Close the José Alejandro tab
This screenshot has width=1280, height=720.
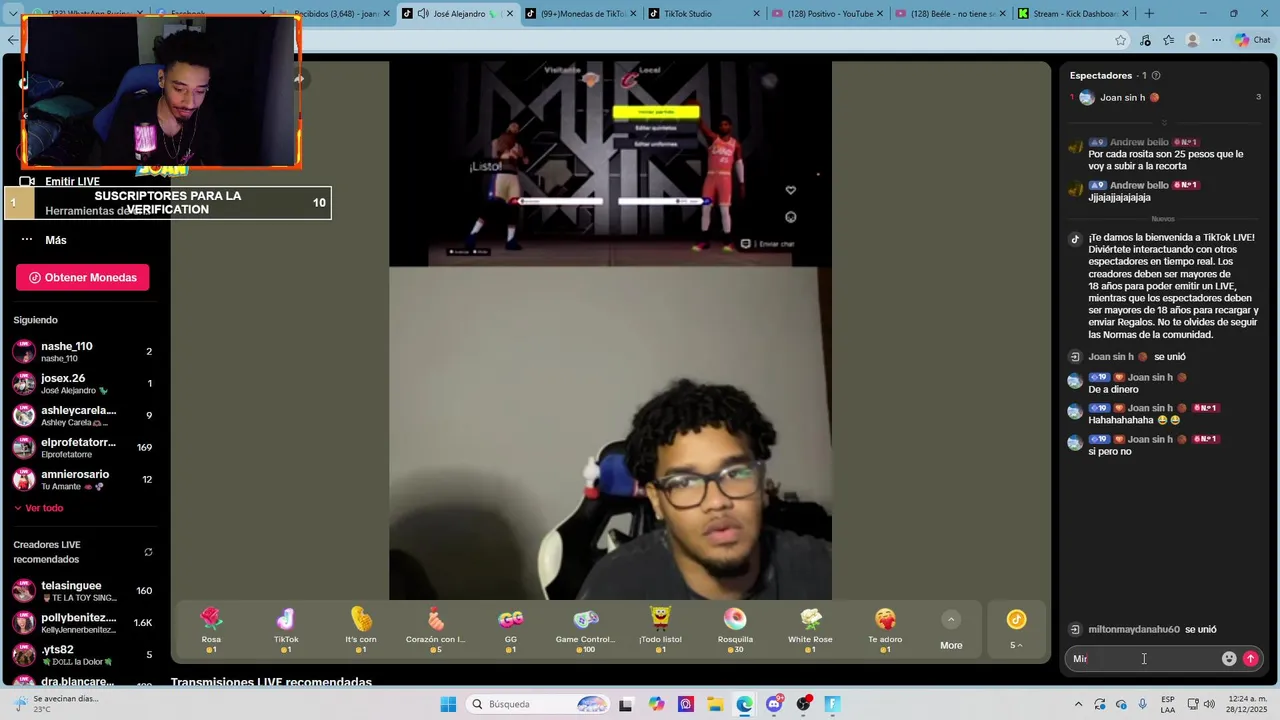(508, 14)
